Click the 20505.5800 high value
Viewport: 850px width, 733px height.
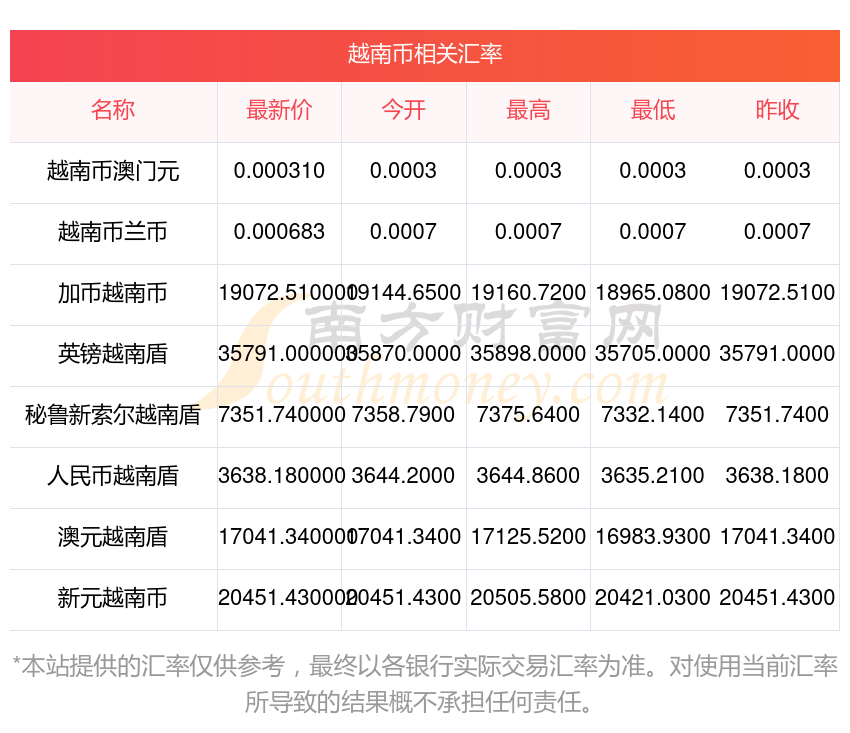(528, 598)
